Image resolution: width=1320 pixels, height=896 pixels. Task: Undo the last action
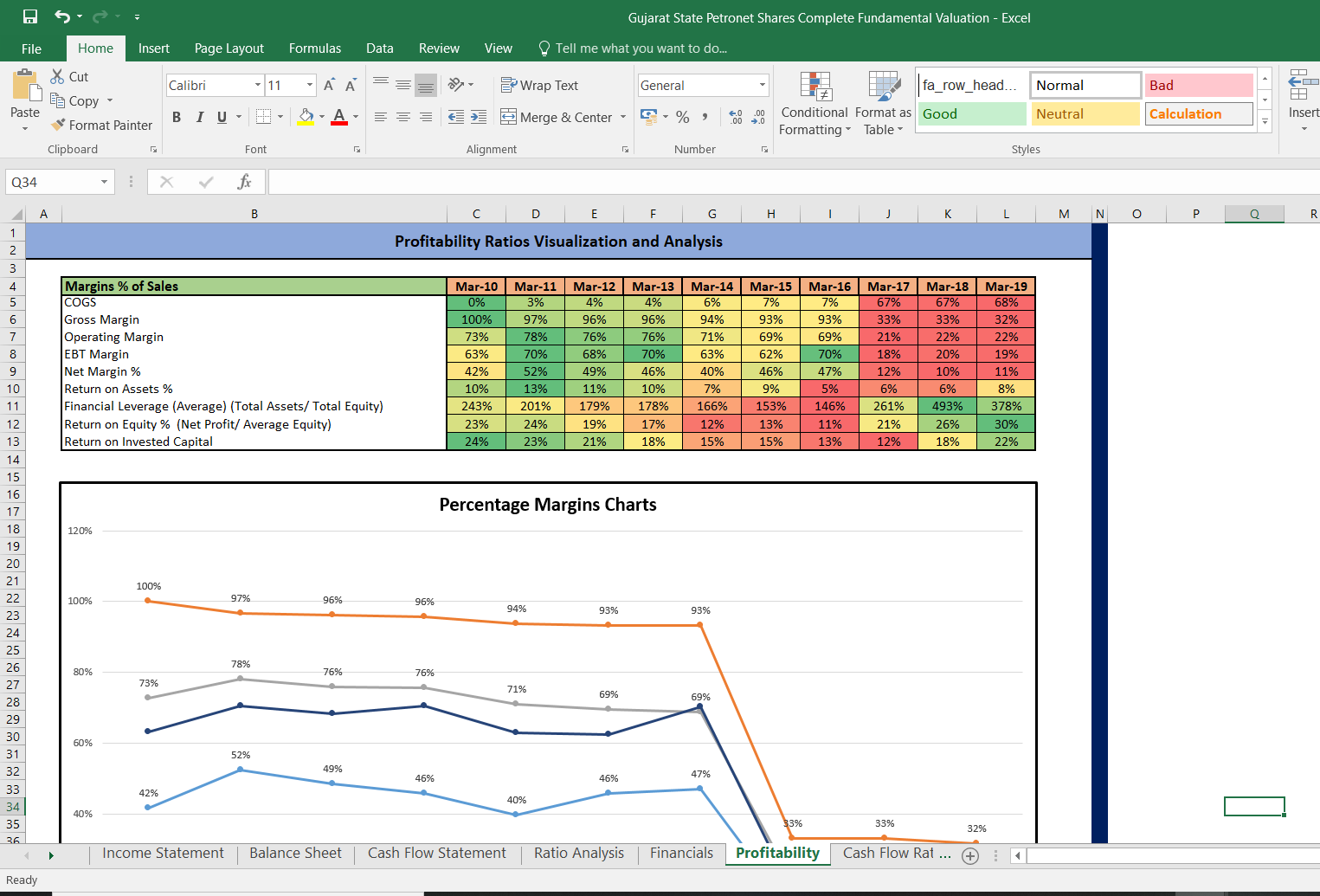click(62, 16)
